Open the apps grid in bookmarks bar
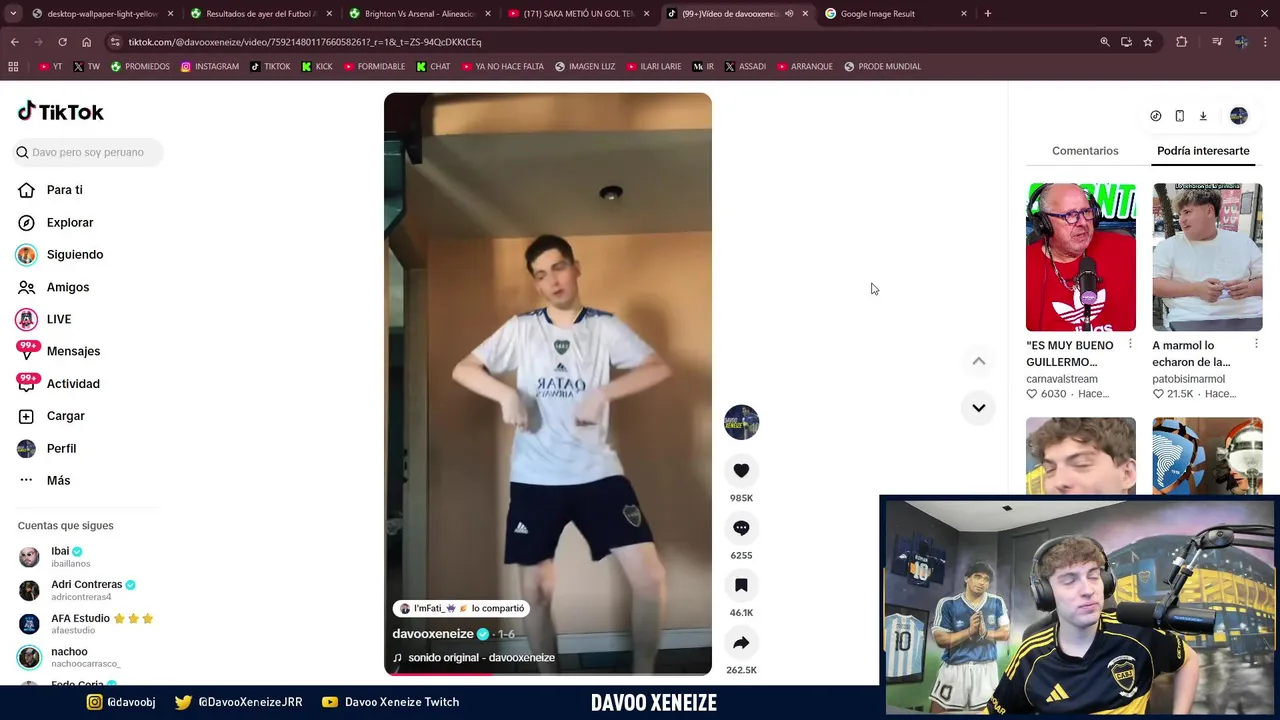This screenshot has width=1280, height=720. (x=13, y=67)
